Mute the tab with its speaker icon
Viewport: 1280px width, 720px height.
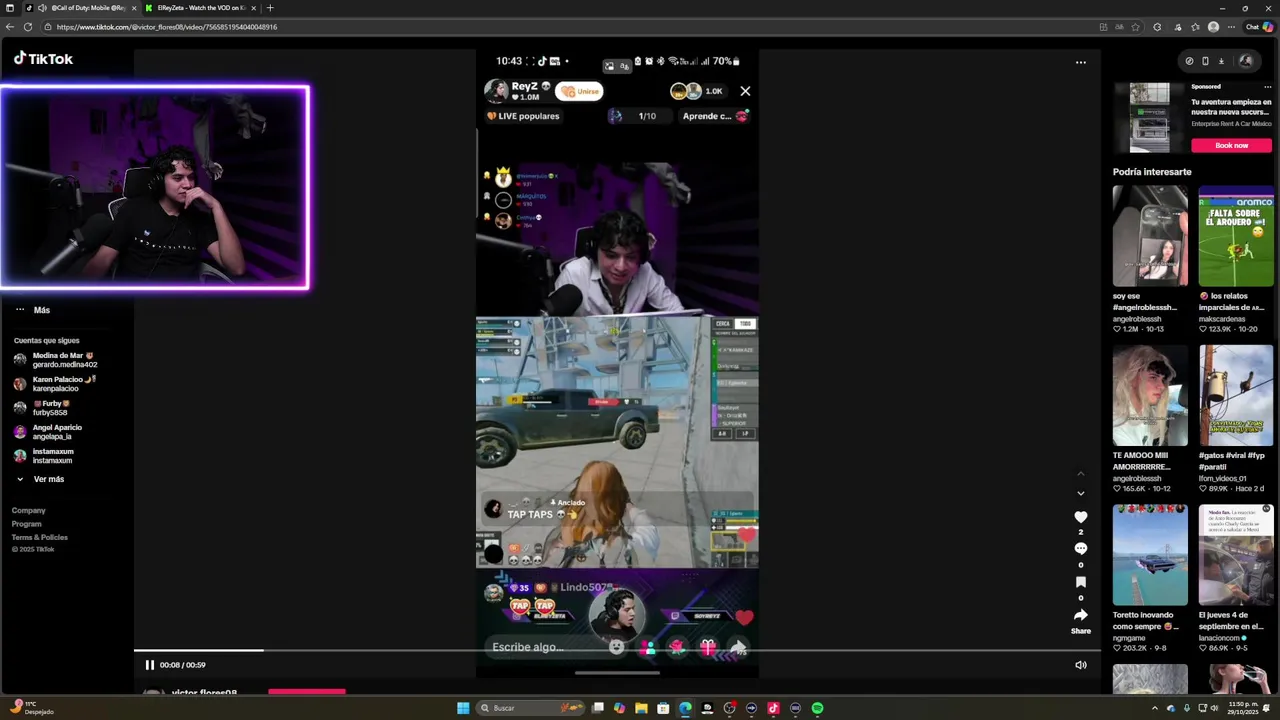(x=42, y=8)
